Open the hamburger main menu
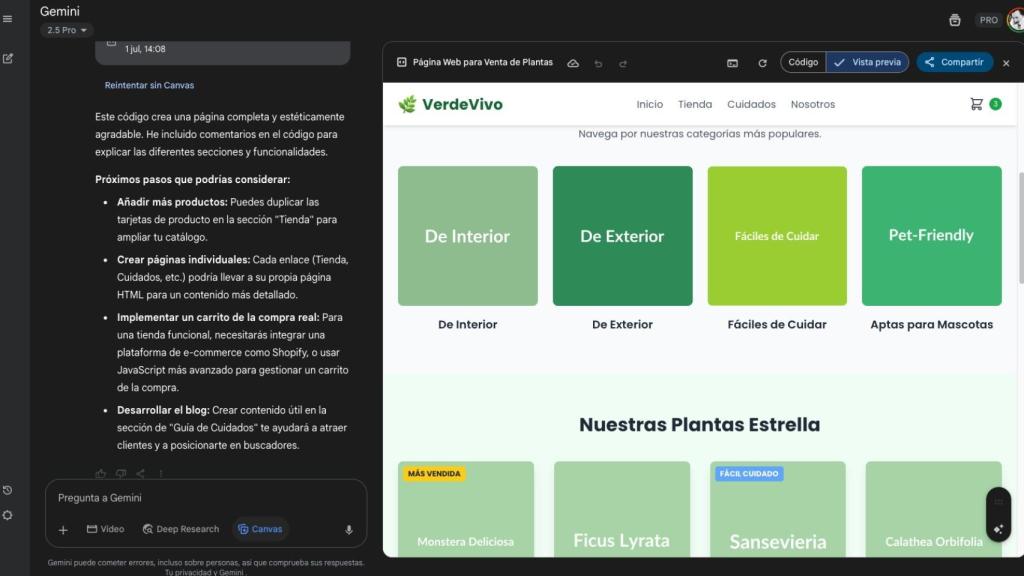The width and height of the screenshot is (1024, 576). point(8,19)
